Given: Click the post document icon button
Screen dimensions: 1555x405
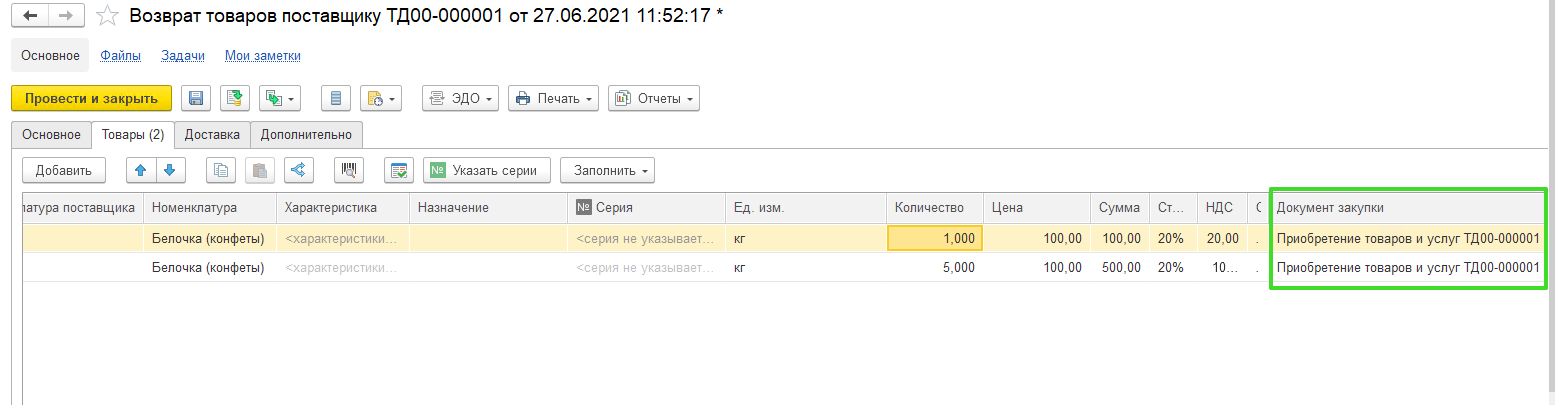Looking at the screenshot, I should pyautogui.click(x=235, y=98).
